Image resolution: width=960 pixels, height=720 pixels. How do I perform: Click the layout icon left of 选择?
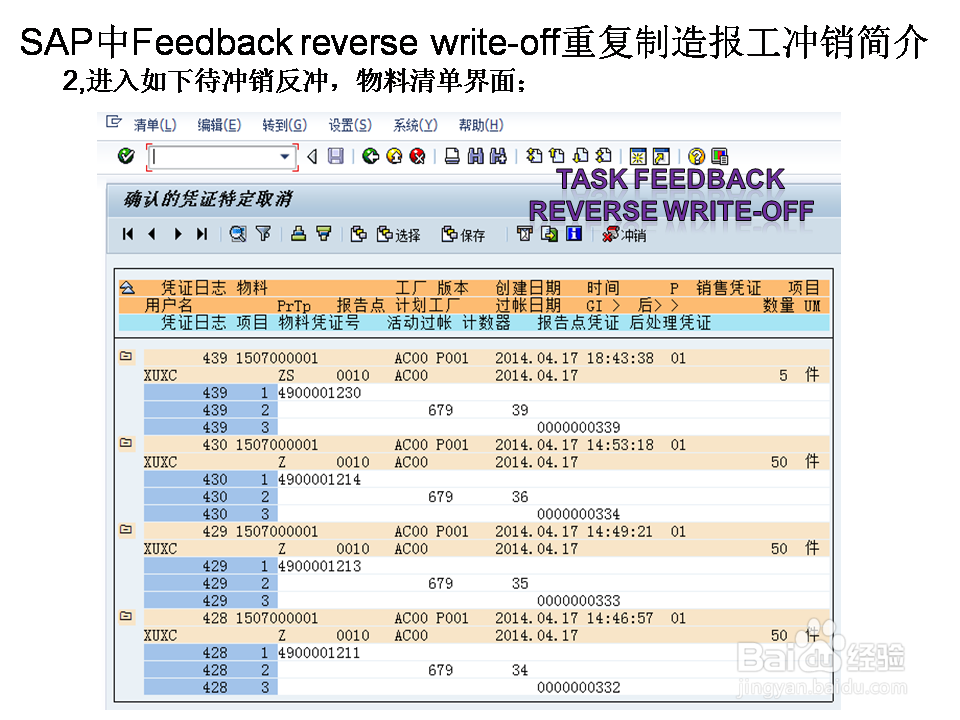(x=358, y=234)
